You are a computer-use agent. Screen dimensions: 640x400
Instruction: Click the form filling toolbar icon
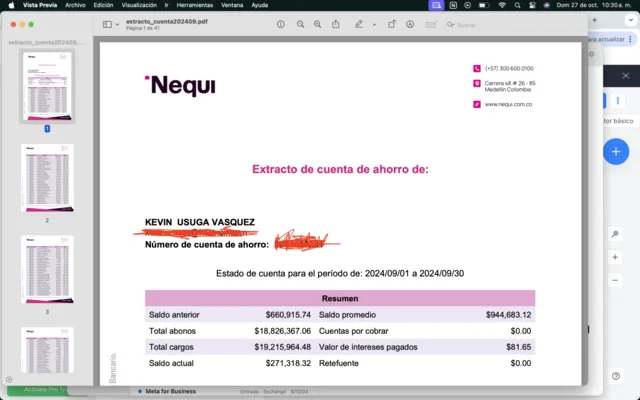click(x=433, y=23)
